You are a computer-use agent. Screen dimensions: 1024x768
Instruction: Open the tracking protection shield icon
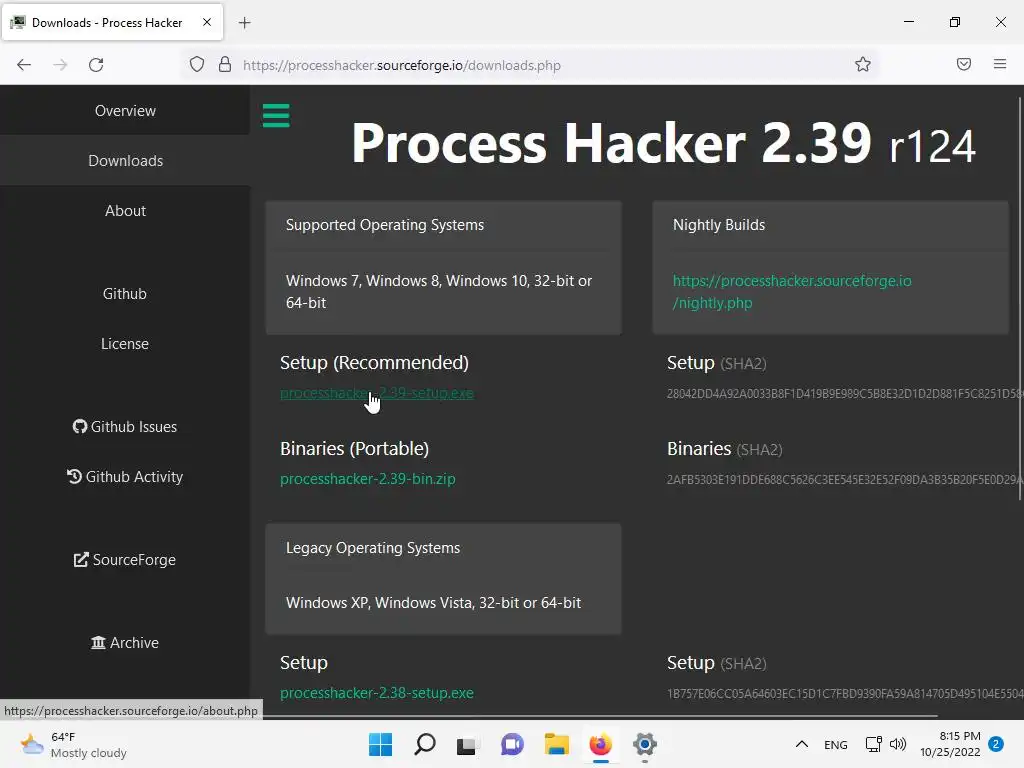pyautogui.click(x=197, y=64)
